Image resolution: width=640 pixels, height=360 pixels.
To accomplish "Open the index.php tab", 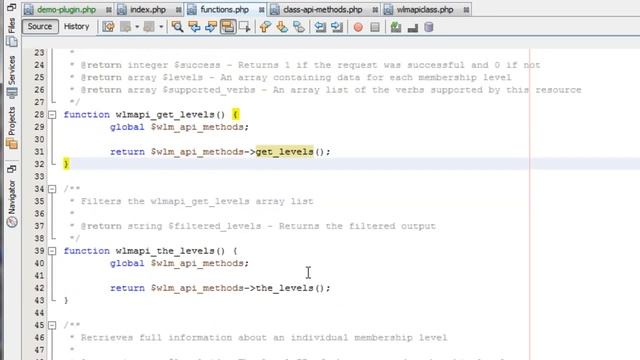I will pos(148,9).
